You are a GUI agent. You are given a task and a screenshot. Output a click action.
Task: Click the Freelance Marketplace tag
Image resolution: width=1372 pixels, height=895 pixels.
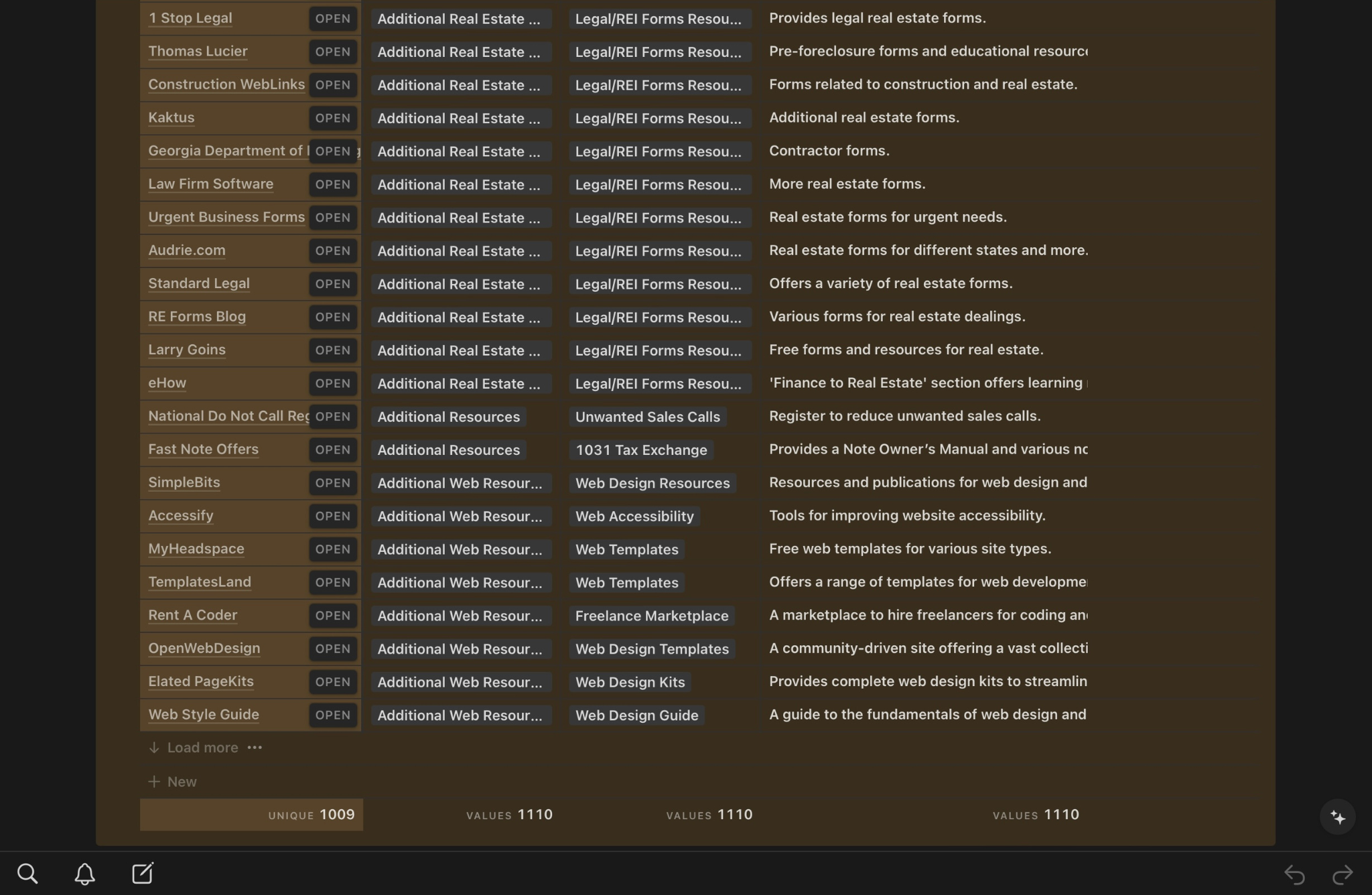tap(651, 616)
